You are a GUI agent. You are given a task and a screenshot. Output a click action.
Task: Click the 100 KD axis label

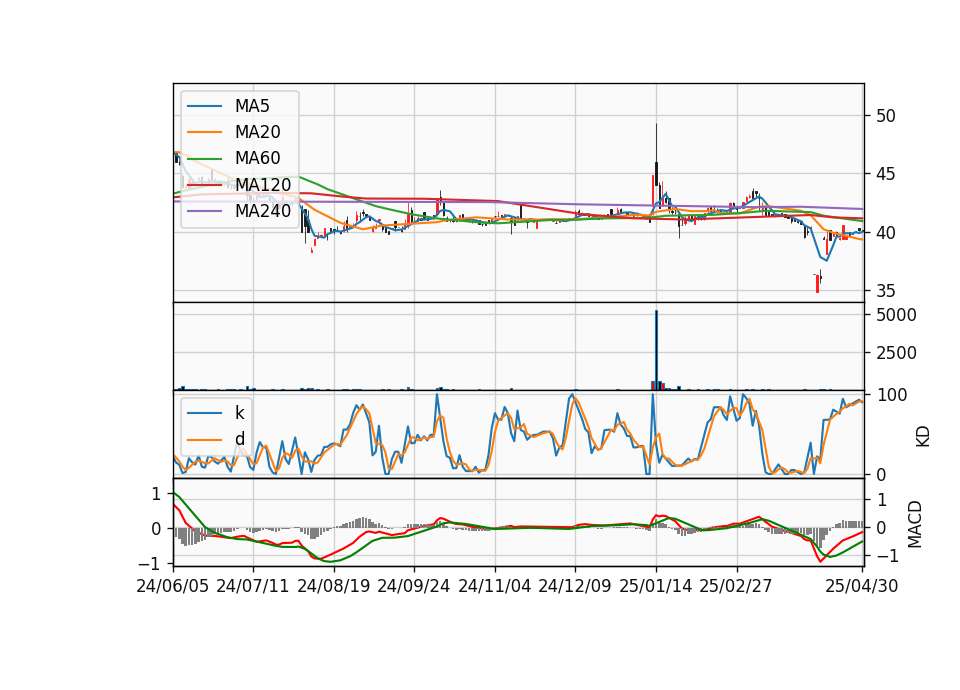pos(891,396)
